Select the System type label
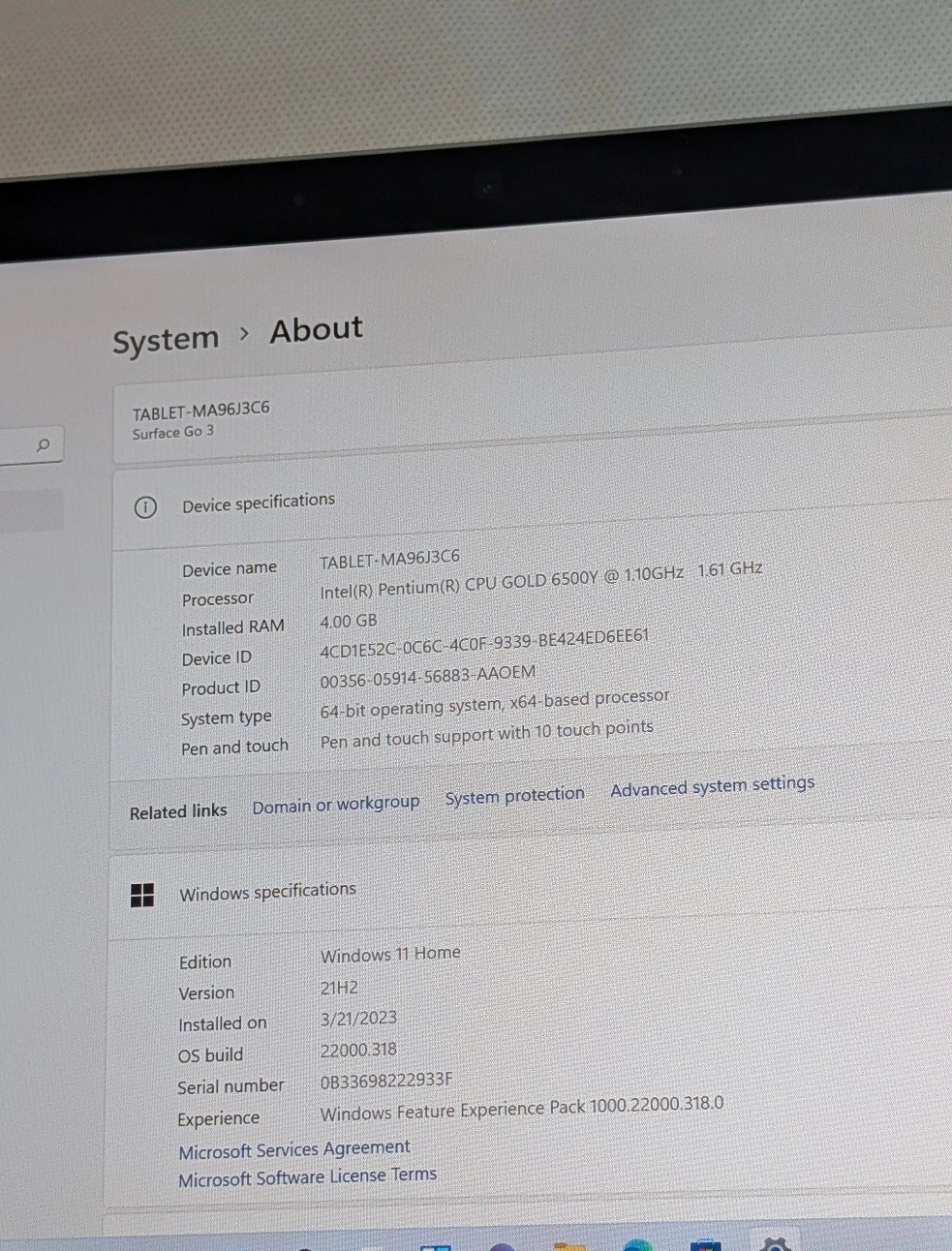This screenshot has height=1251, width=952. click(226, 718)
